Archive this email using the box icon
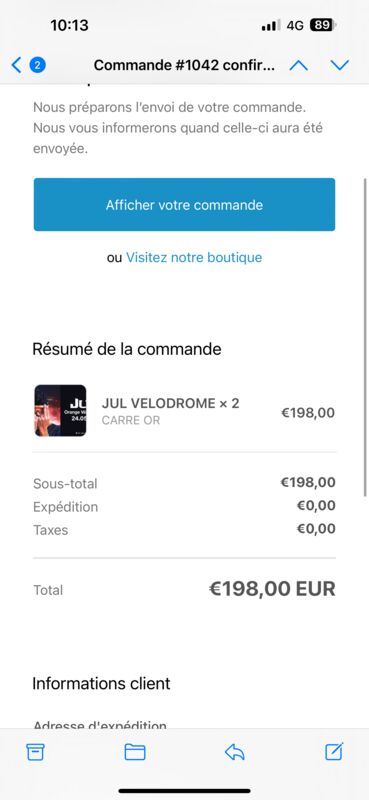Screen dimensions: 369x800 pyautogui.click(x=35, y=752)
